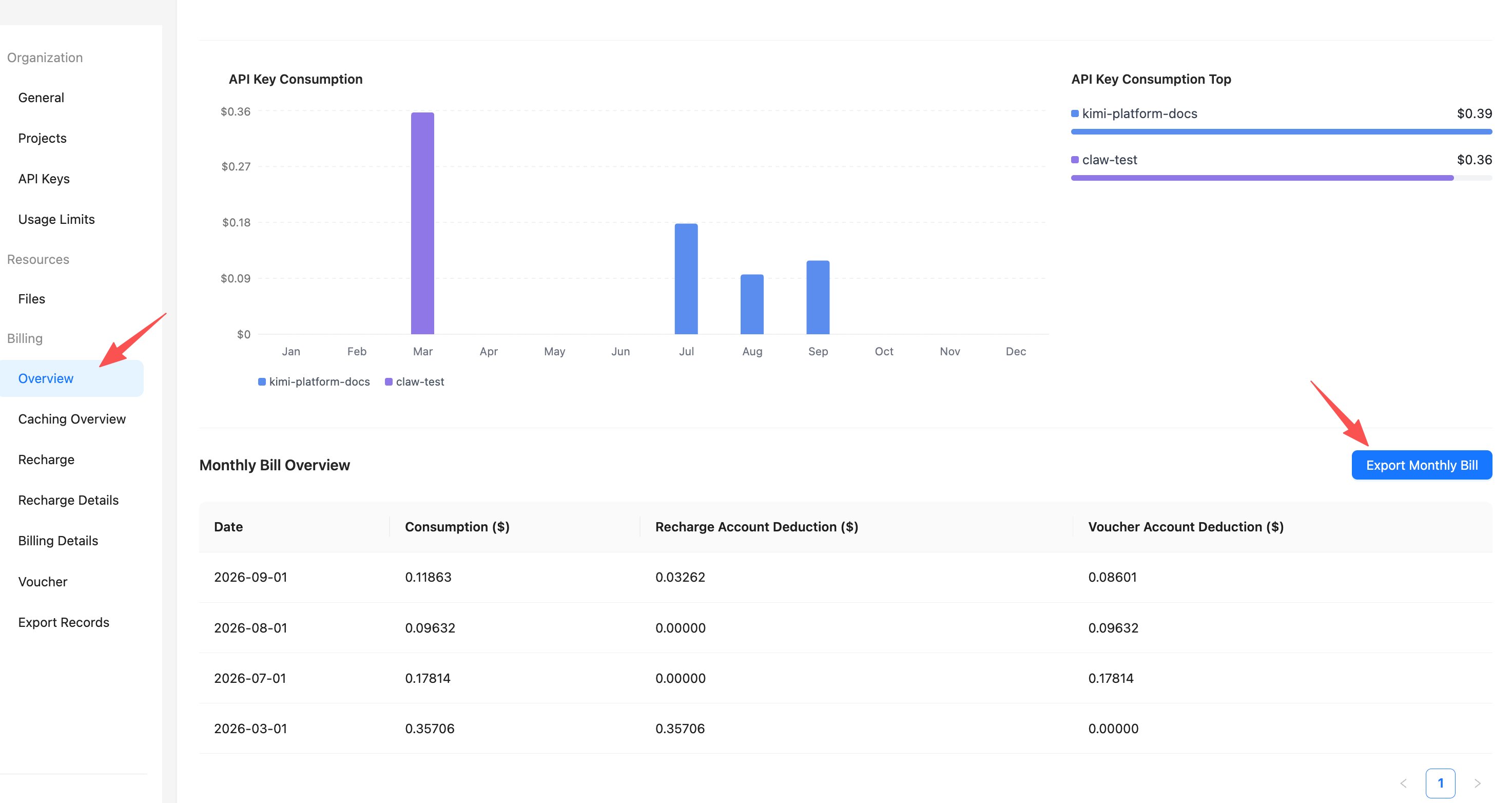Click the Monthly Bill Overview heading
The width and height of the screenshot is (1512, 803).
coord(275,465)
